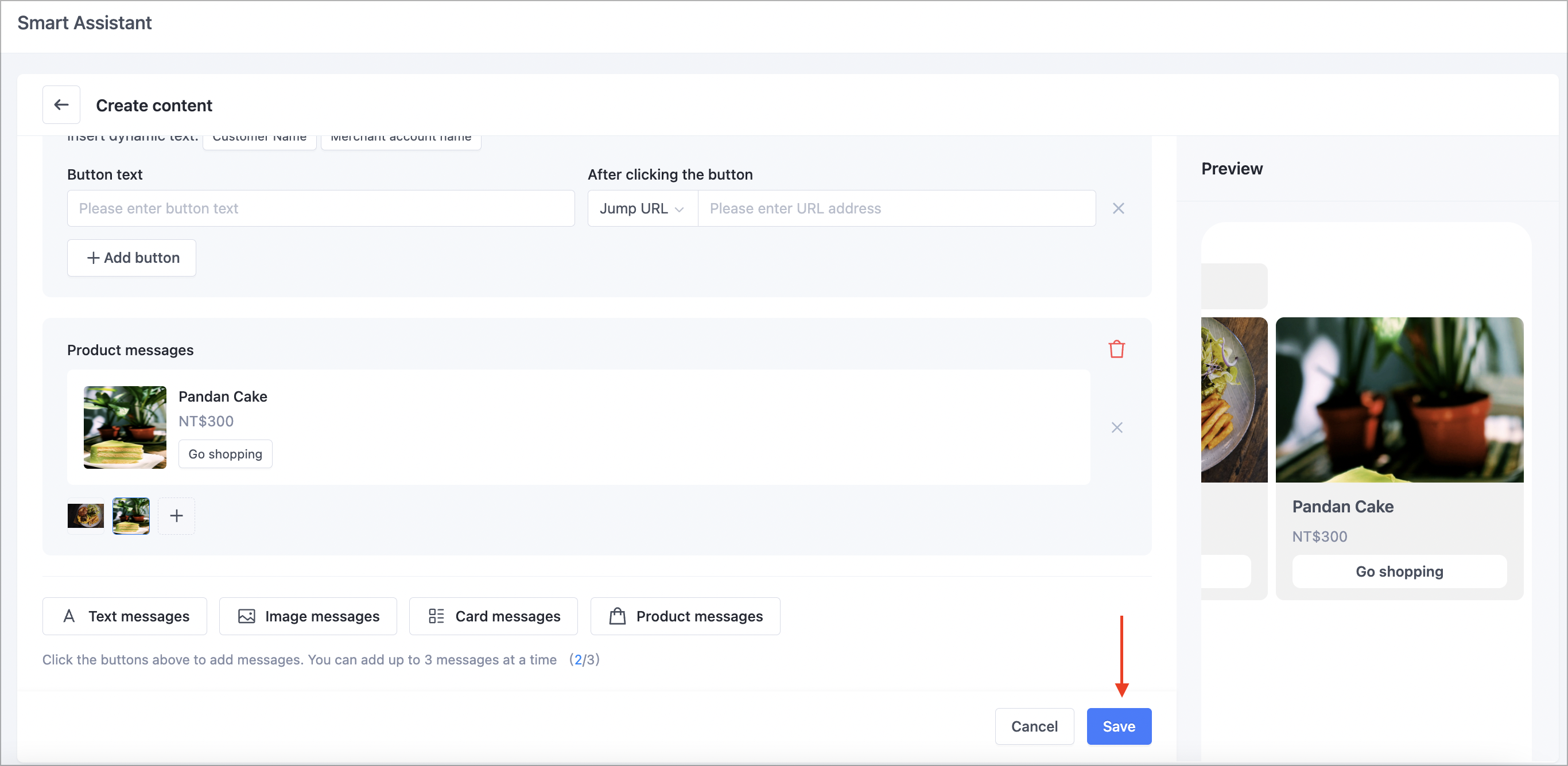The height and width of the screenshot is (766, 1568).
Task: Click the 'Preview' panel heading
Action: (x=1232, y=169)
